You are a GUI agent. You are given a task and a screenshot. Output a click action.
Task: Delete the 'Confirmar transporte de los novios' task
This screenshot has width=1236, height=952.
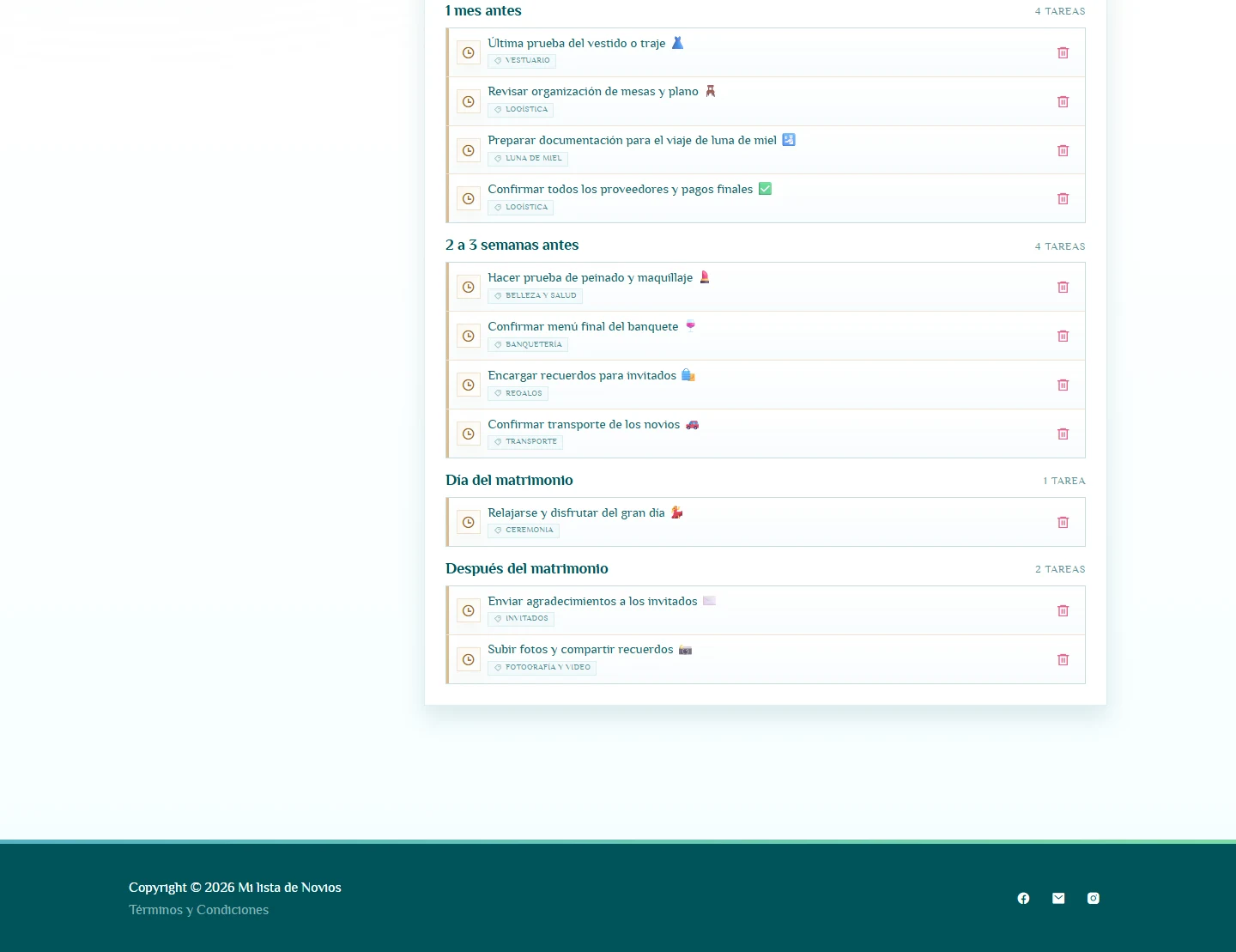1063,434
